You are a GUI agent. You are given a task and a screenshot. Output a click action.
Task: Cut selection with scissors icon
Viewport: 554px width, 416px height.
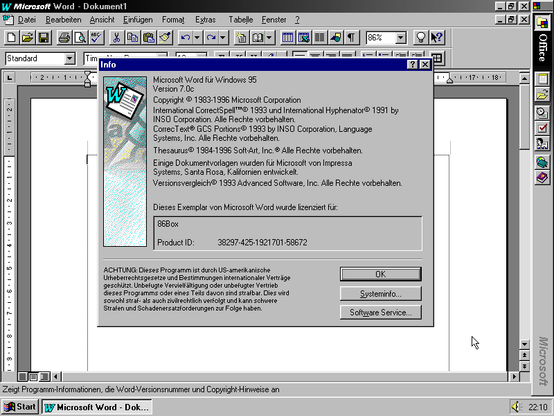pyautogui.click(x=117, y=37)
